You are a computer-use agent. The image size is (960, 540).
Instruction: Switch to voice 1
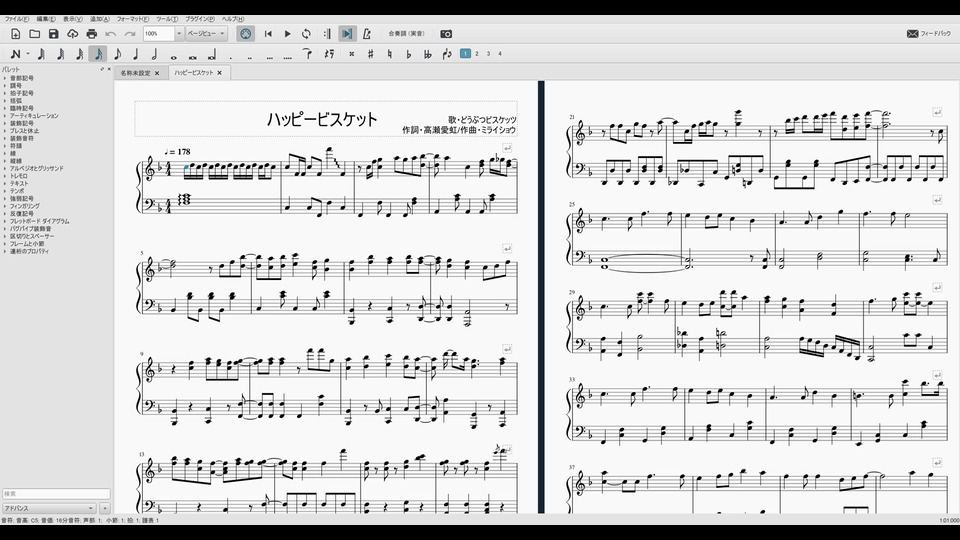(465, 54)
